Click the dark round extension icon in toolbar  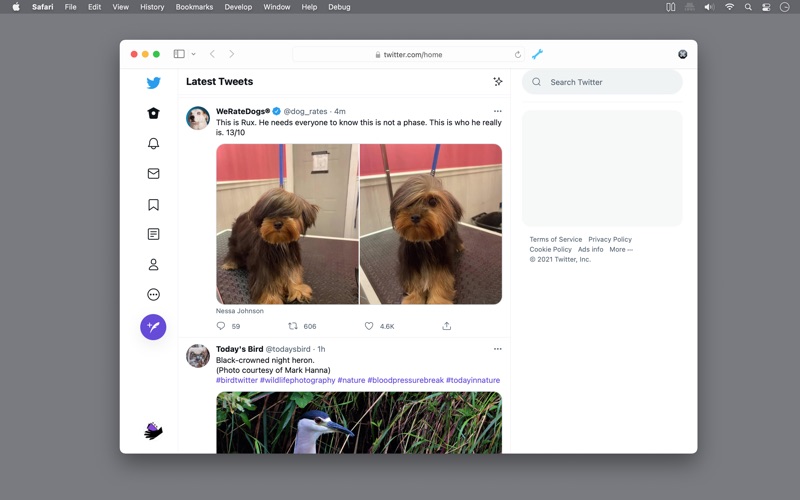[x=682, y=54]
